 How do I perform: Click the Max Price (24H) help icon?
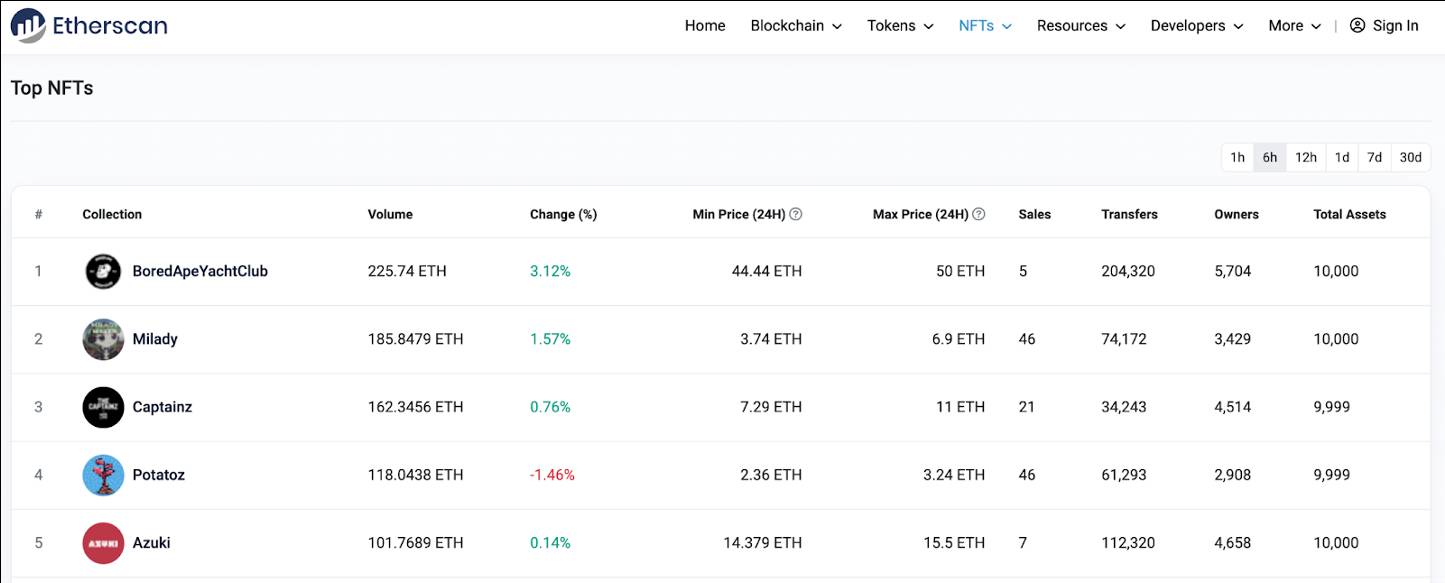[x=979, y=214]
